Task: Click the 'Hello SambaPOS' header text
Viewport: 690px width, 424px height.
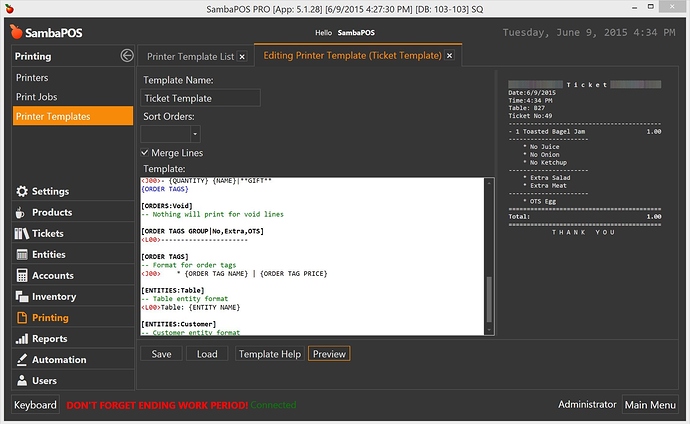Action: [x=345, y=33]
